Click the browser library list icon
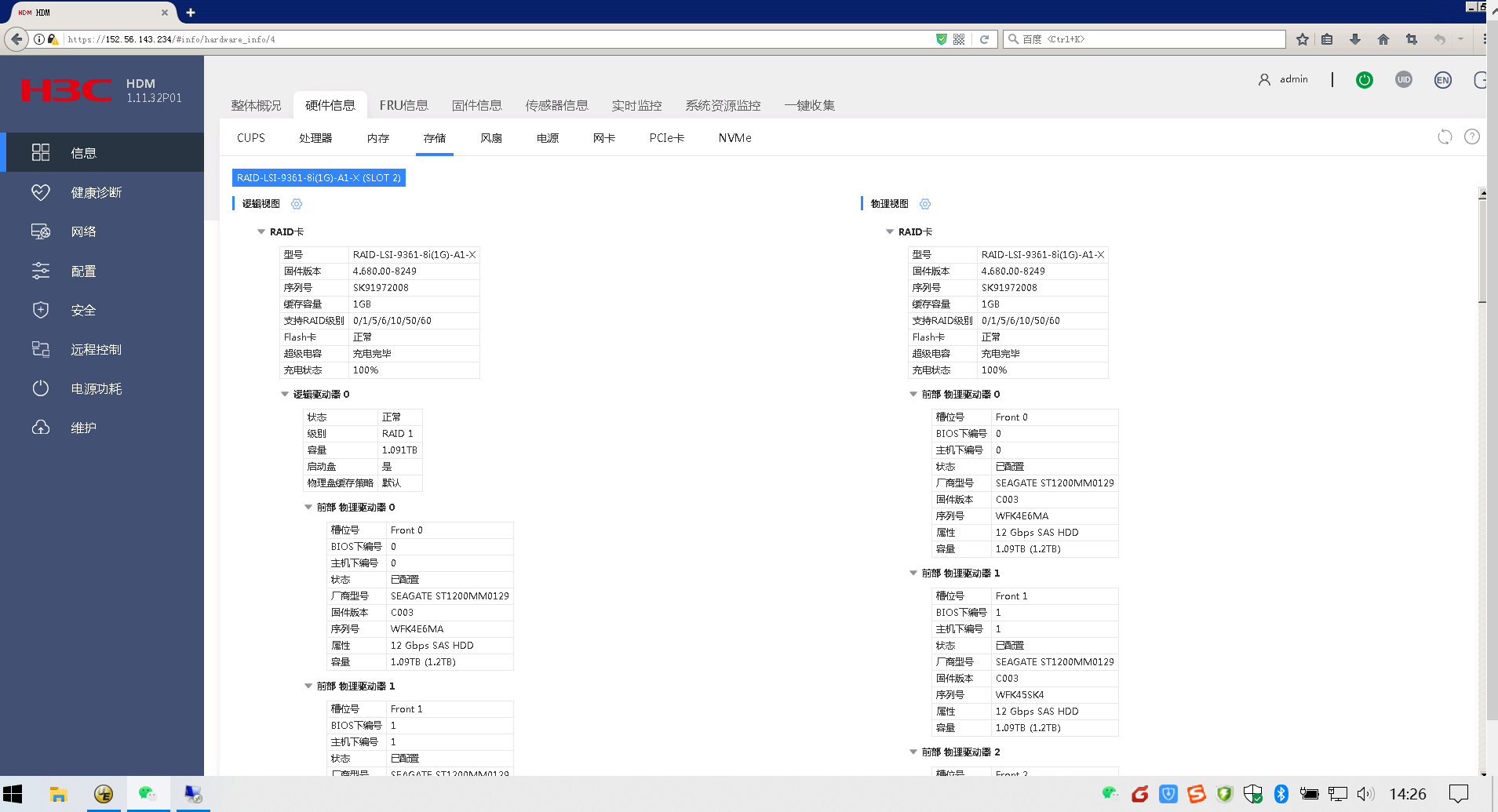 (x=1327, y=39)
